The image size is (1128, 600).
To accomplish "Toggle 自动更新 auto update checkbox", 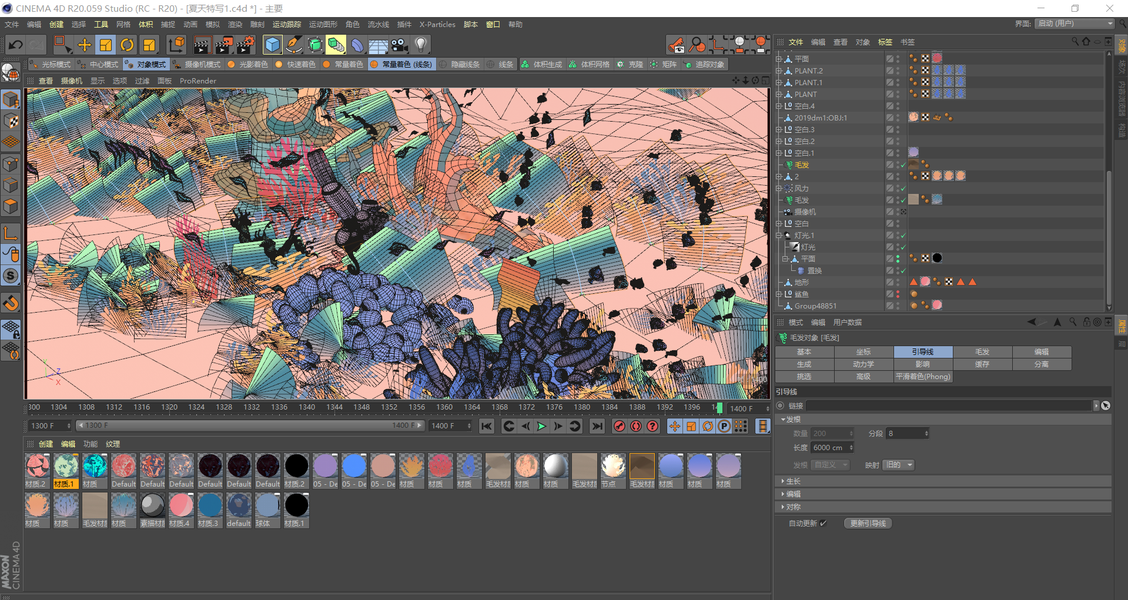I will coord(823,524).
